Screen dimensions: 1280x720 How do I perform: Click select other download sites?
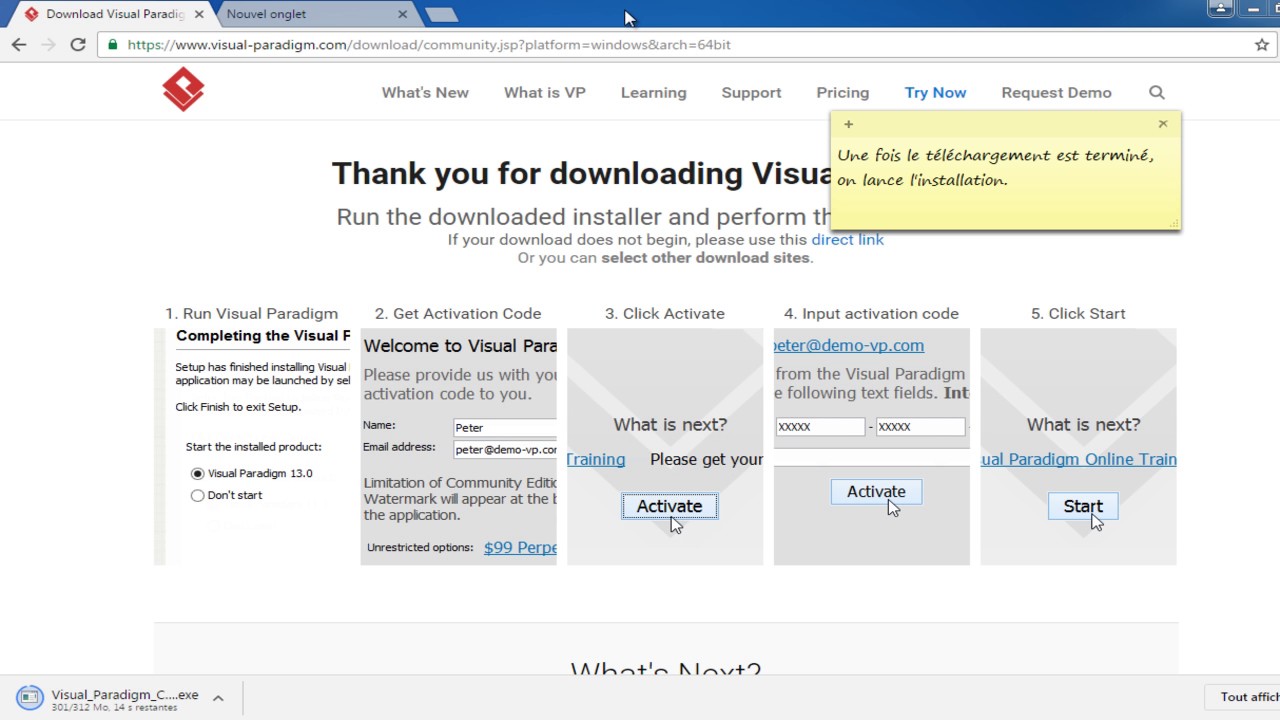tap(705, 257)
